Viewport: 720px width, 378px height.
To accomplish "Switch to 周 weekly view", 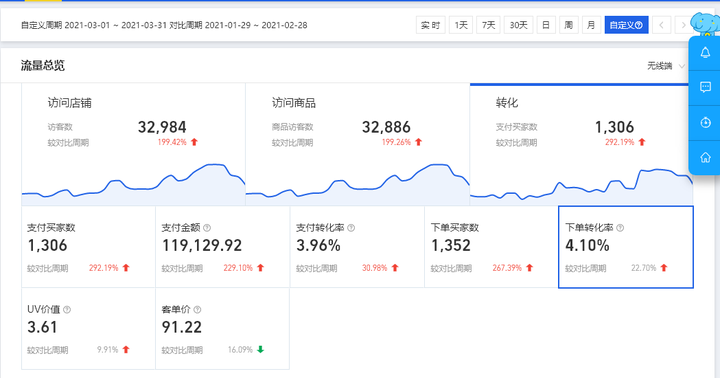I will coord(568,25).
